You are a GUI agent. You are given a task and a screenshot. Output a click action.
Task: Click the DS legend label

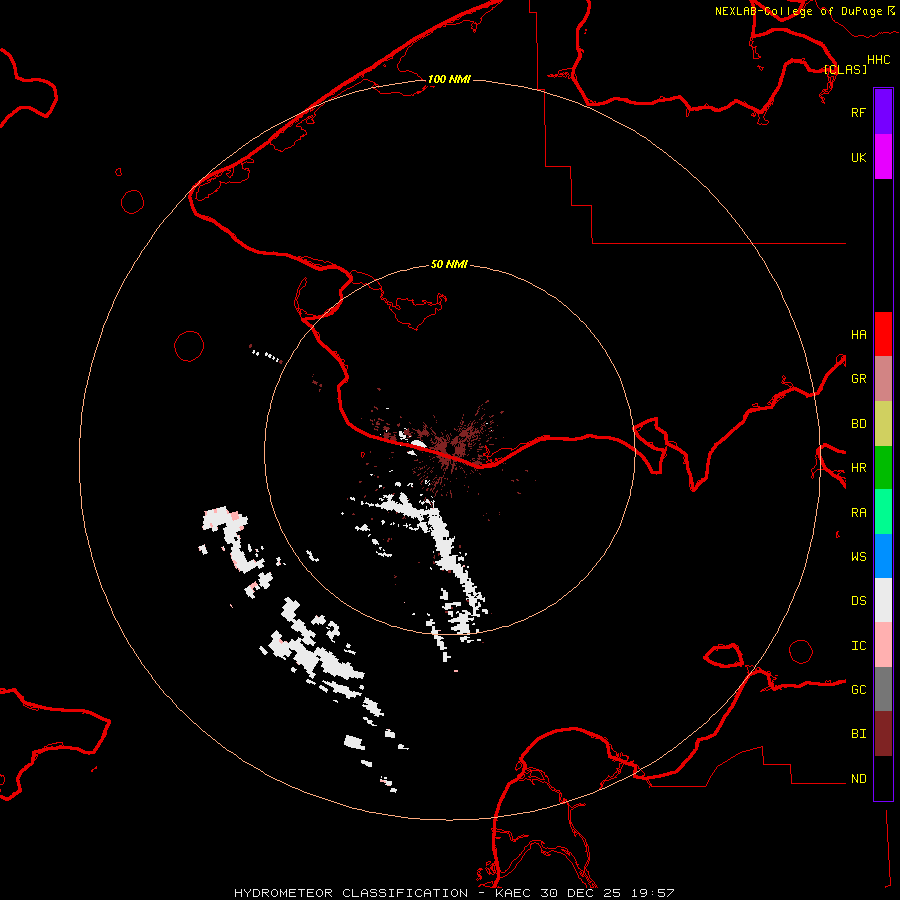click(x=858, y=600)
